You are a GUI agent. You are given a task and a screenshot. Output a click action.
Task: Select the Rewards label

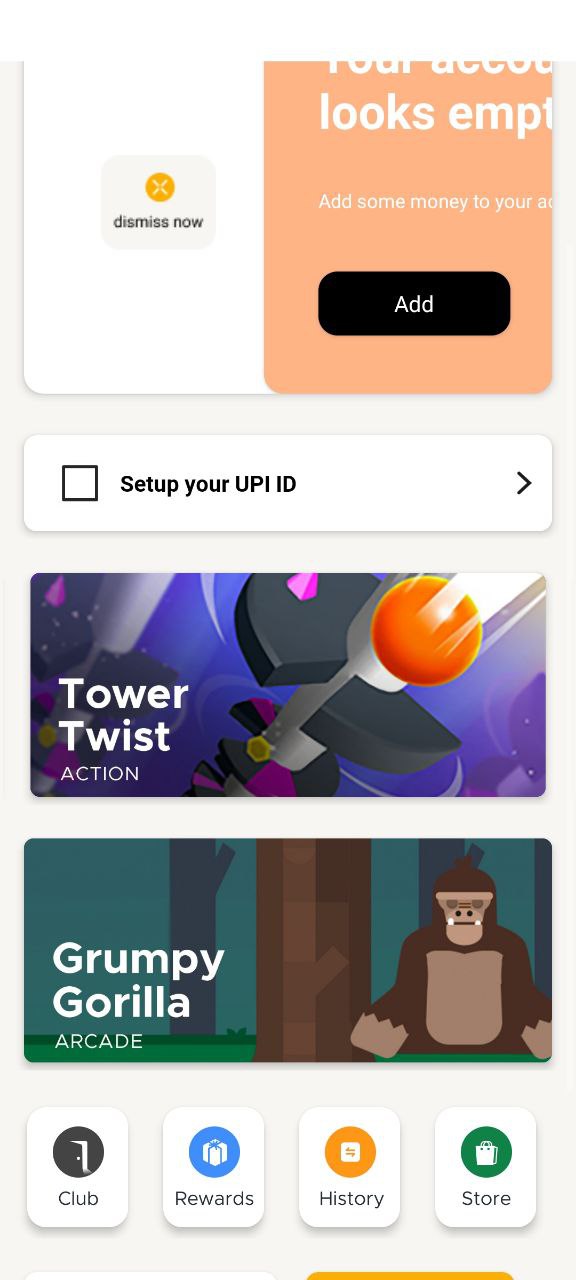(x=214, y=1198)
